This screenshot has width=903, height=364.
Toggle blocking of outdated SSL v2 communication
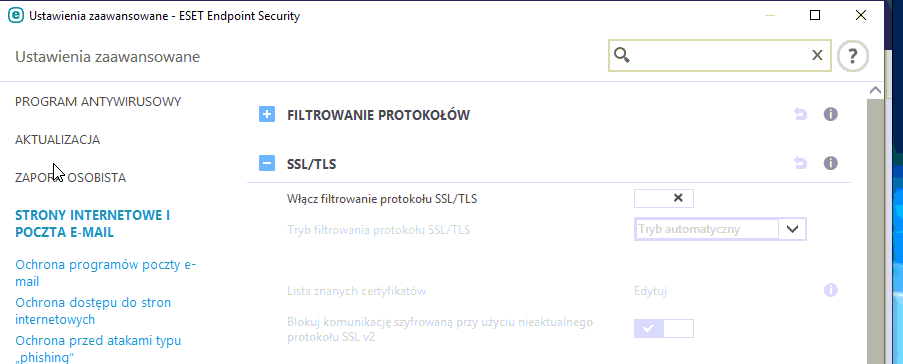tap(663, 328)
